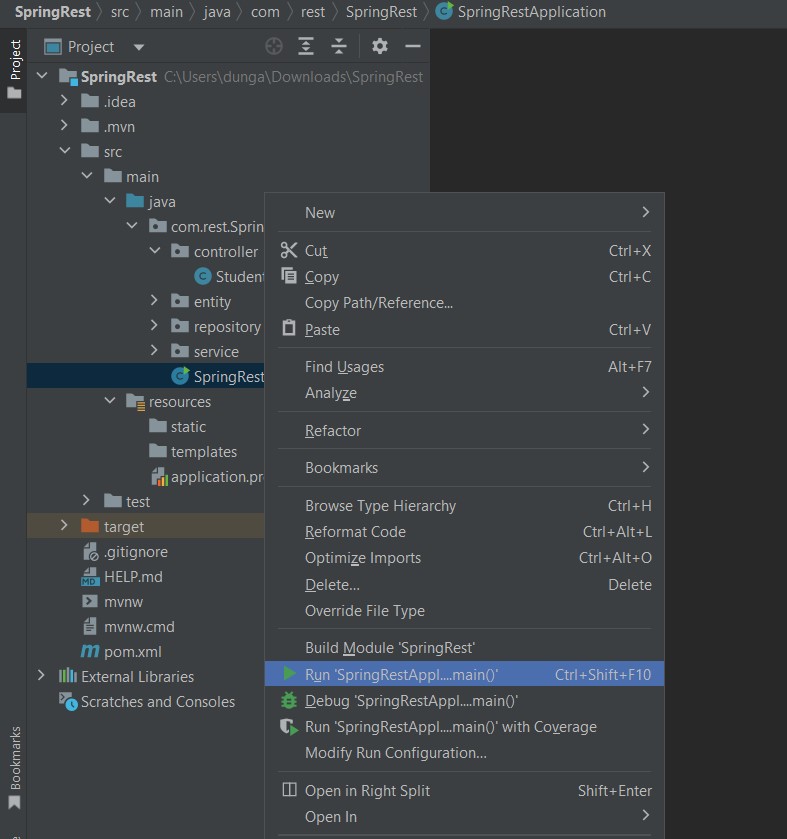The height and width of the screenshot is (839, 787).
Task: Expand External Libraries node
Action: [x=41, y=675]
